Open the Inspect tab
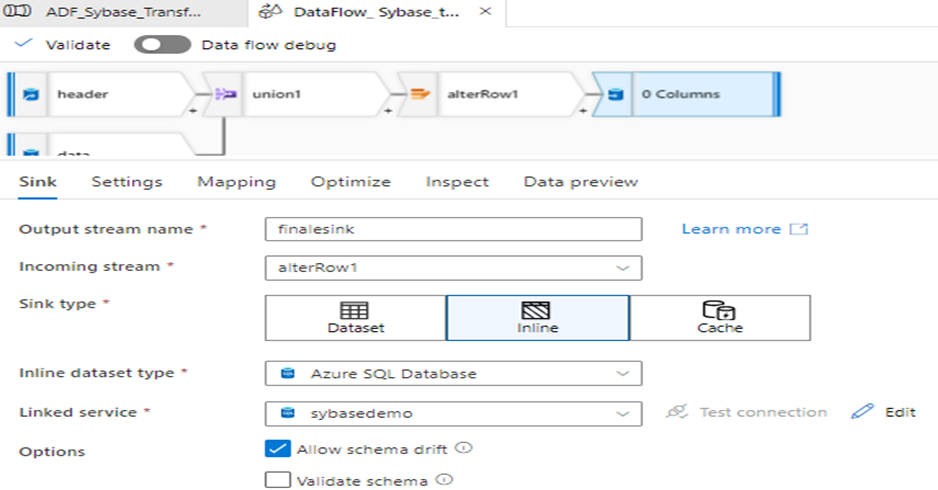The height and width of the screenshot is (490, 938). click(457, 181)
